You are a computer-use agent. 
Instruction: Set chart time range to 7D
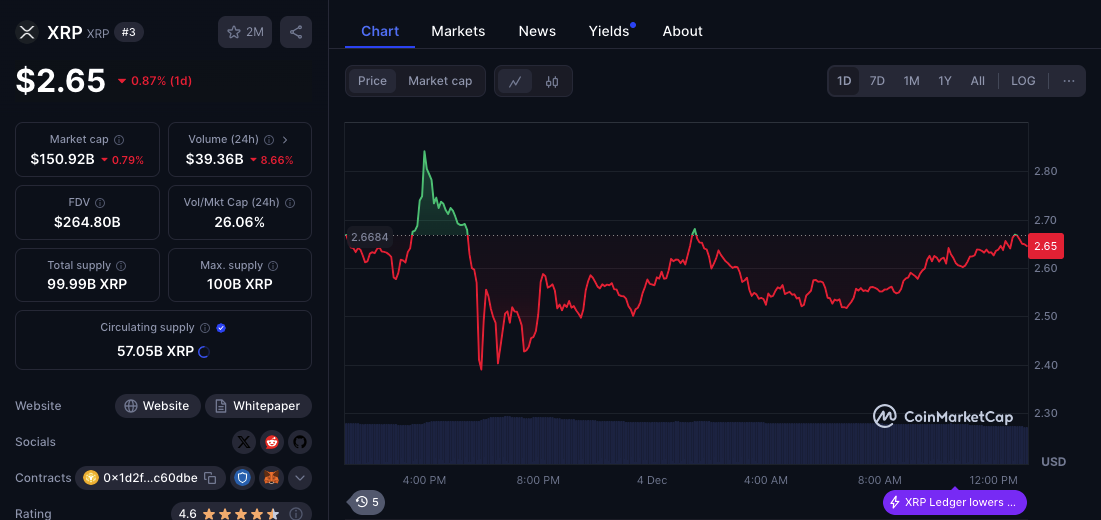(877, 81)
